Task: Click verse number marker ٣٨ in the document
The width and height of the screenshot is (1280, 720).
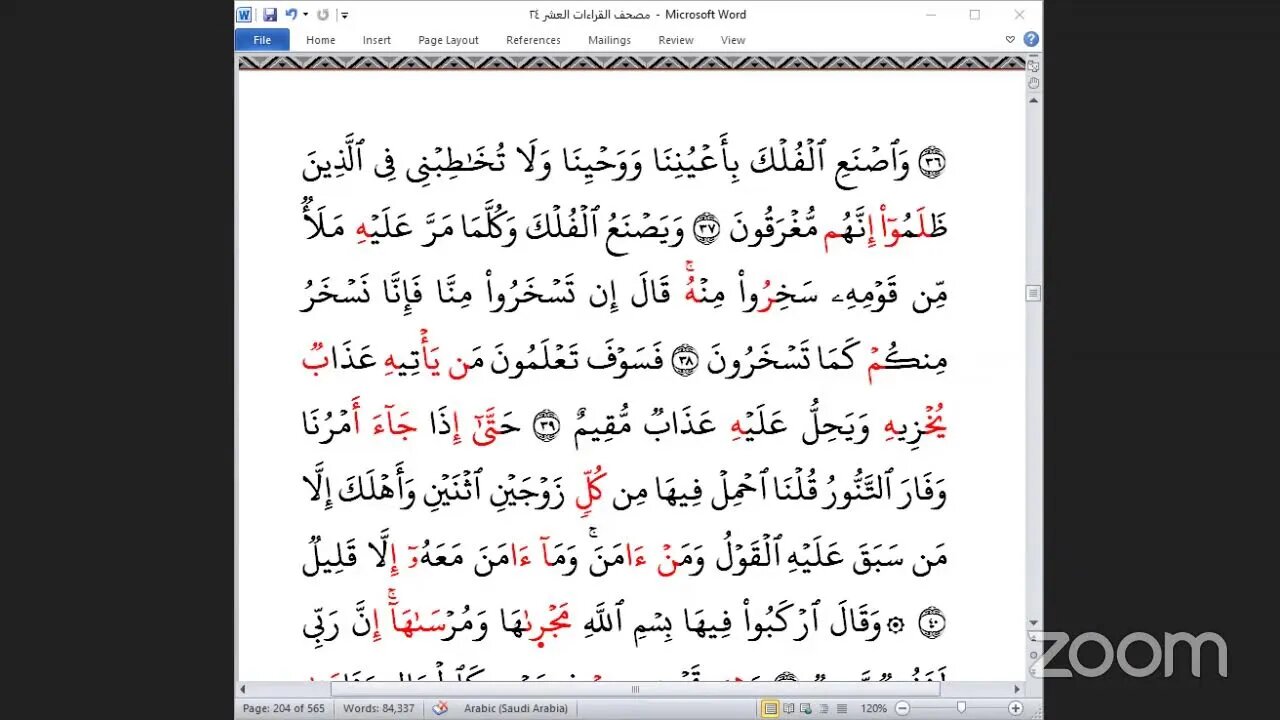Action: pyautogui.click(x=686, y=360)
